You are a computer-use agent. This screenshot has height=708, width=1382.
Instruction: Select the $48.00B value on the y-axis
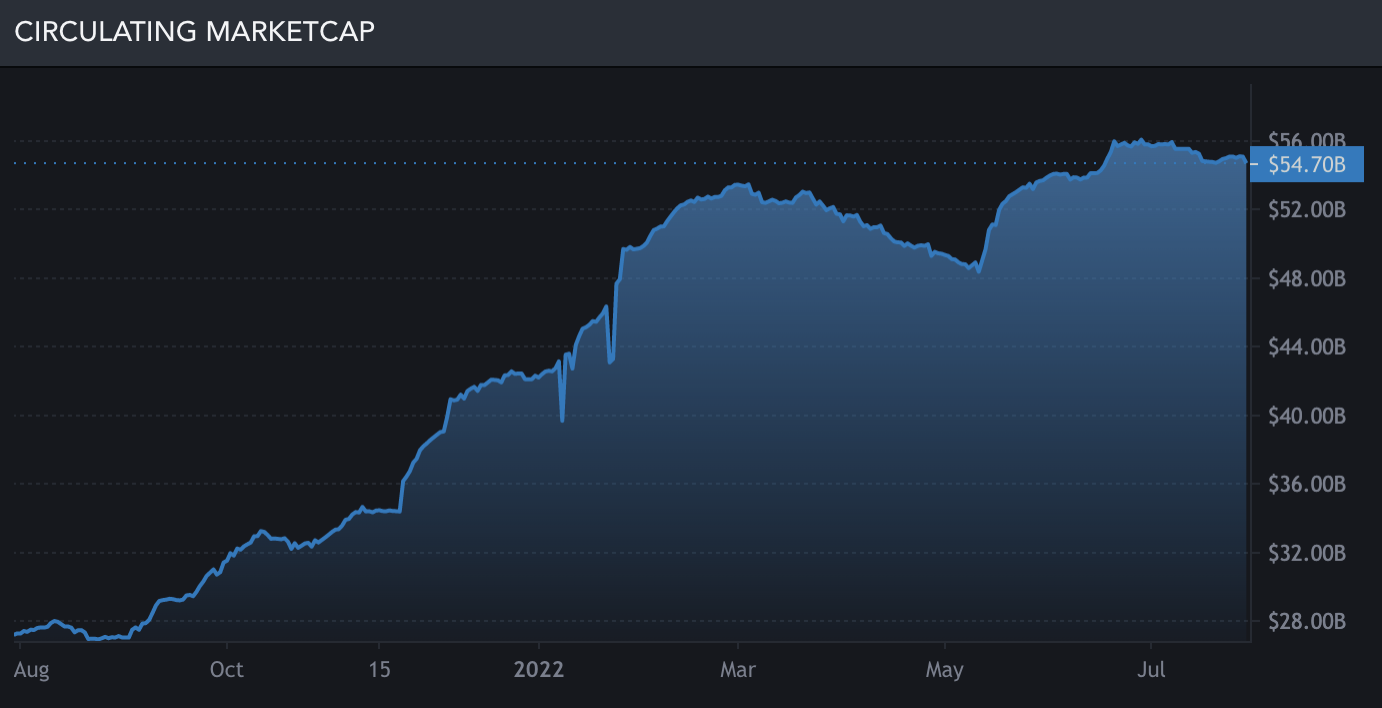tap(1309, 279)
